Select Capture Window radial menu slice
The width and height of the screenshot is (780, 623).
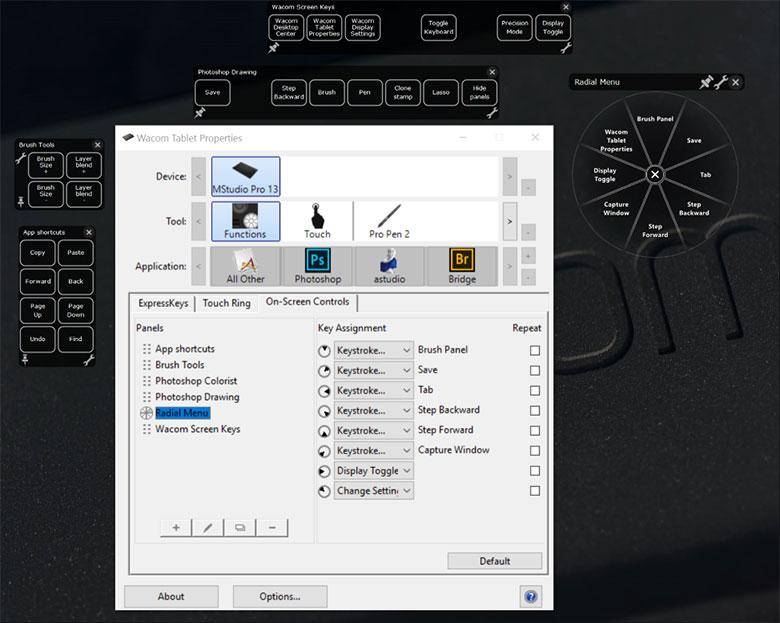click(x=616, y=208)
